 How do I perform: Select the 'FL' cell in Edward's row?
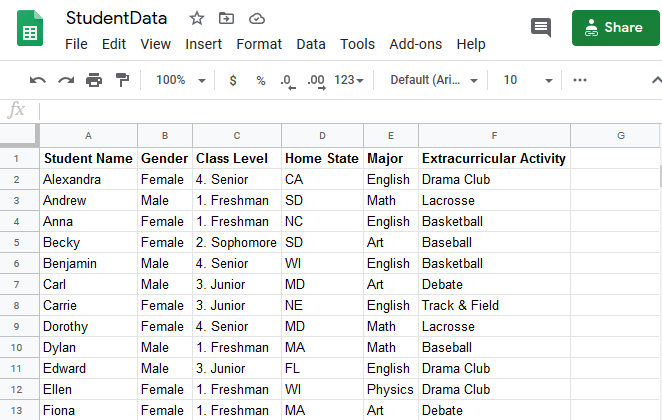point(322,368)
